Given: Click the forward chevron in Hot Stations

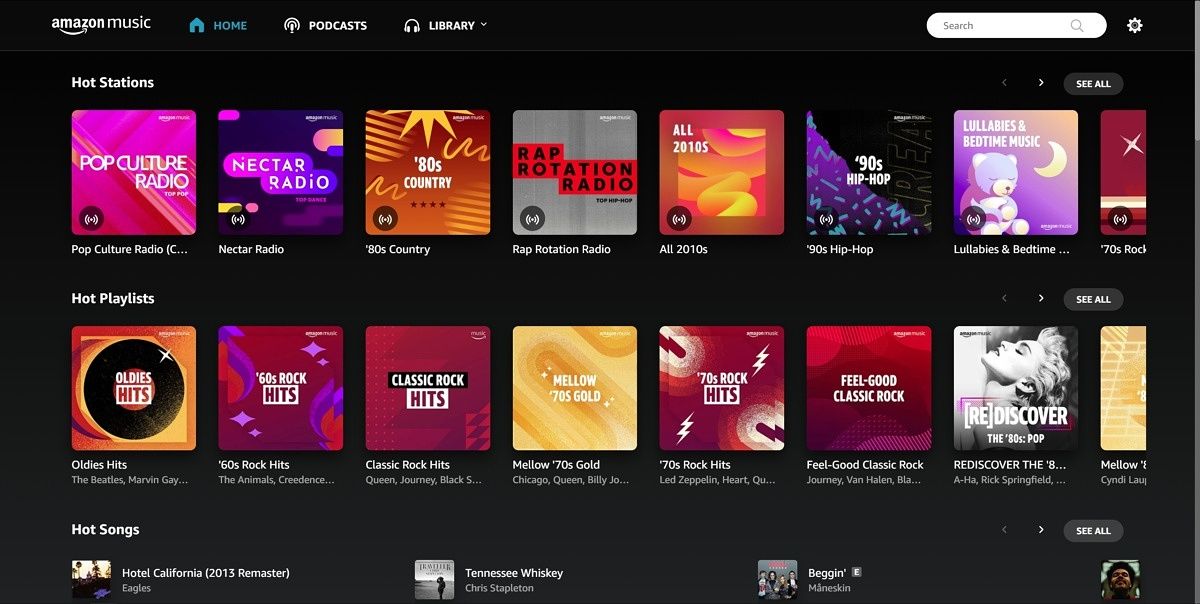Looking at the screenshot, I should coord(1041,83).
